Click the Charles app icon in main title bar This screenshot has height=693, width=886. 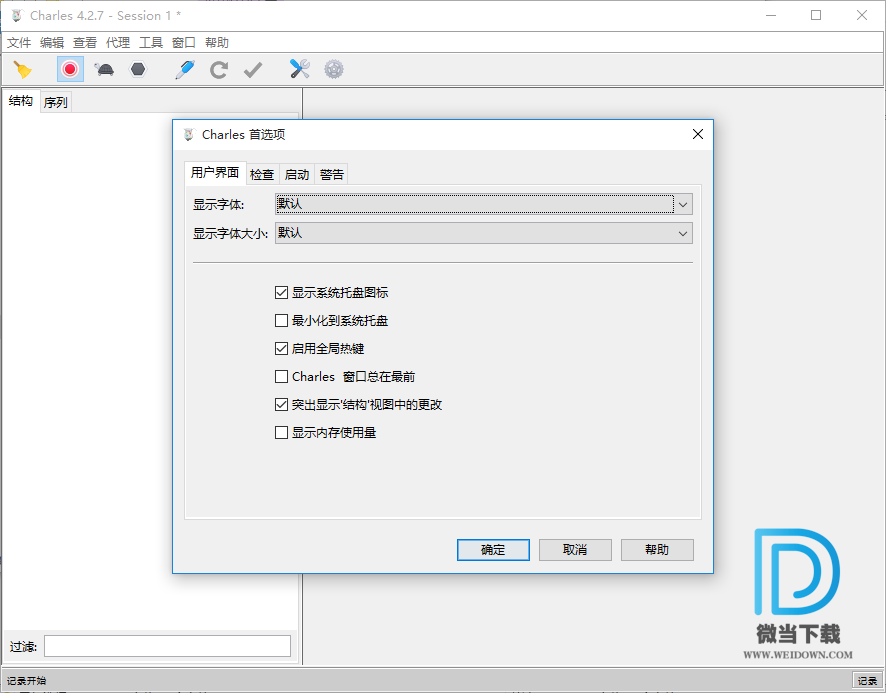[x=17, y=15]
